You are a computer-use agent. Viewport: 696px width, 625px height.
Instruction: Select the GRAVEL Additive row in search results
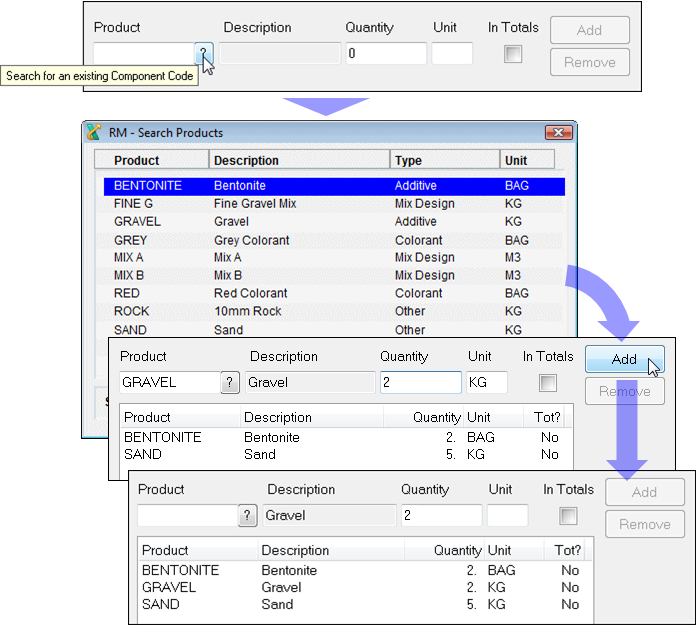click(x=334, y=222)
